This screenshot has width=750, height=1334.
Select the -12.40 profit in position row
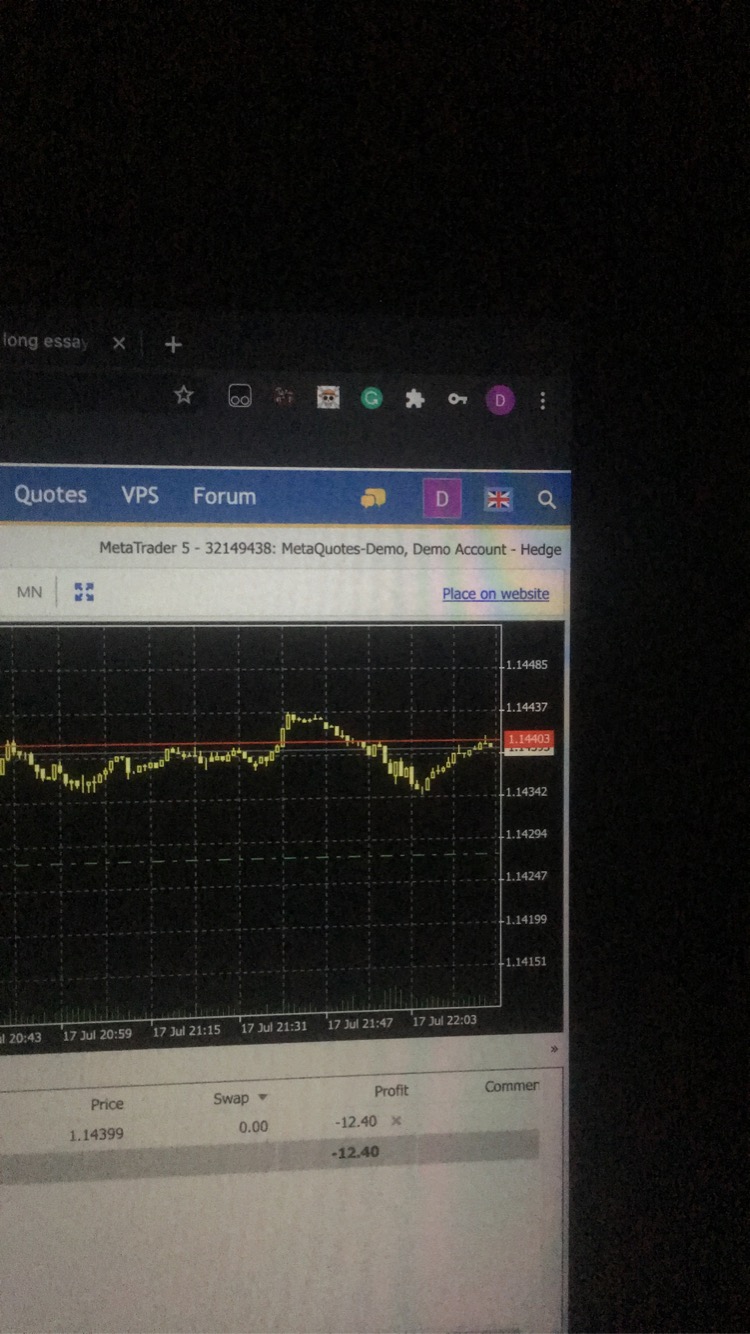[x=356, y=1122]
